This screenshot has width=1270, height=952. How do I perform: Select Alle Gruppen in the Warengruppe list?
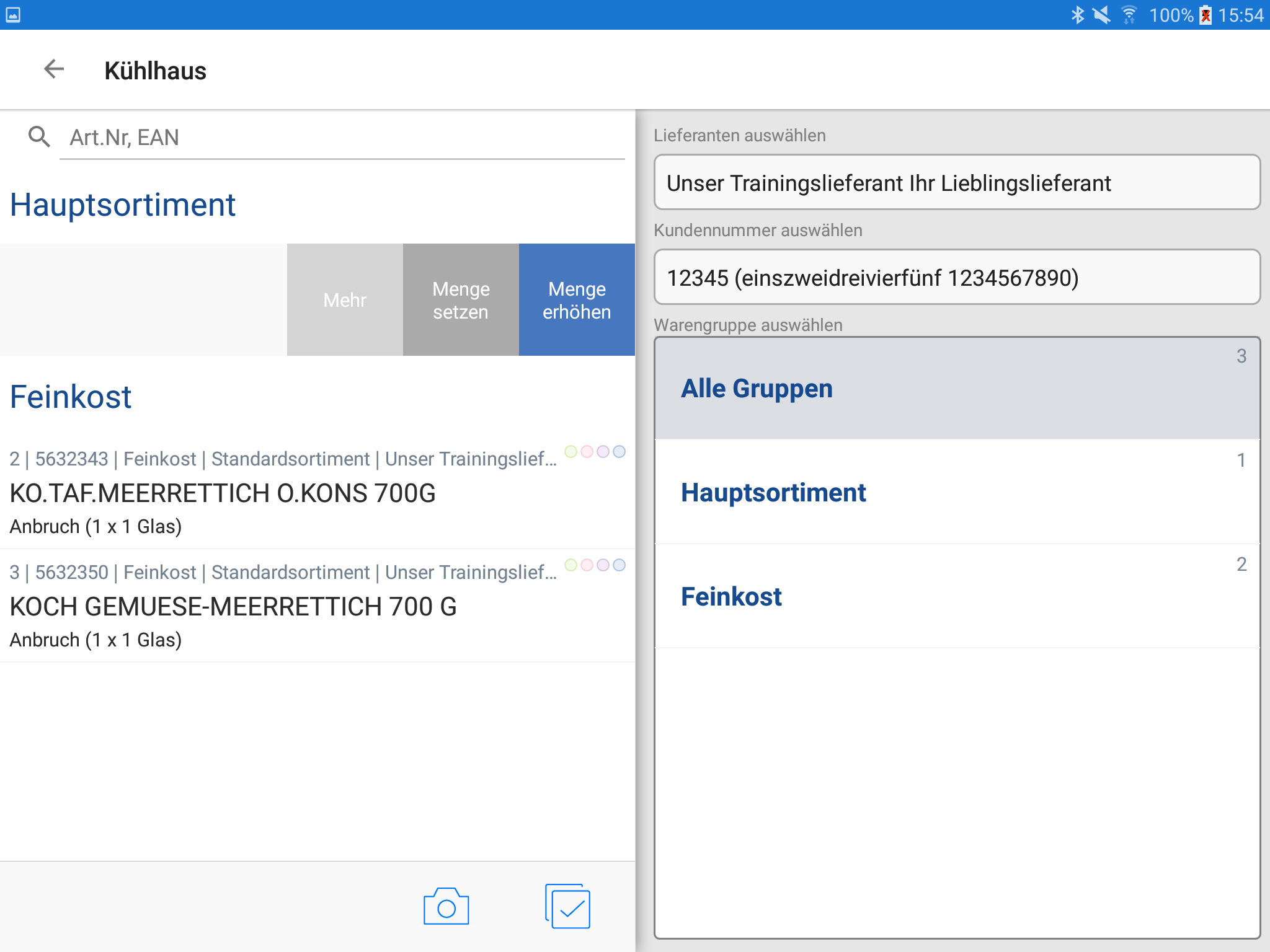coord(956,389)
